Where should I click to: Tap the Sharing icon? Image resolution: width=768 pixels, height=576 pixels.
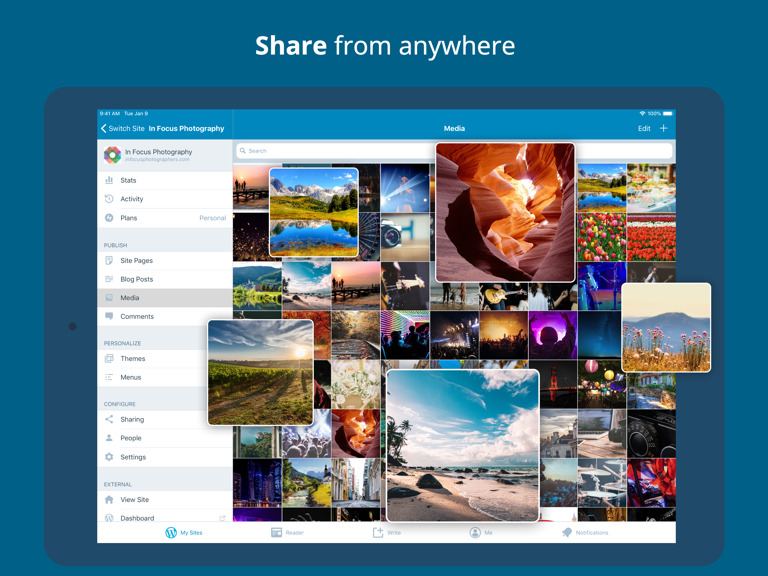109,419
